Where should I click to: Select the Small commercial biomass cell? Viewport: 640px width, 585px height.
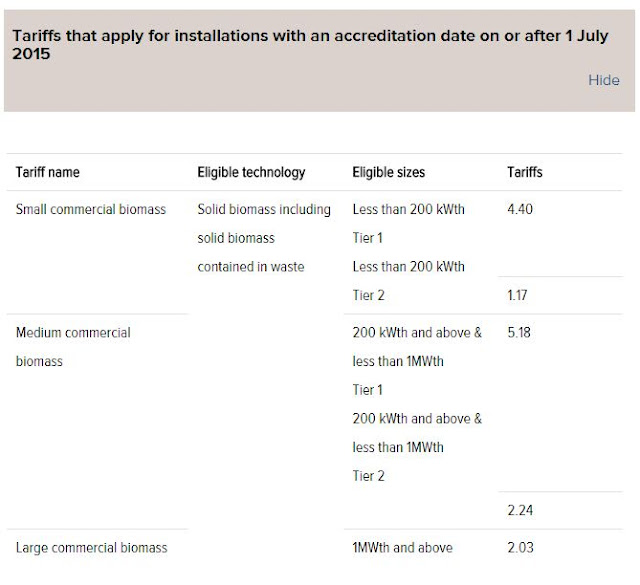tap(91, 209)
